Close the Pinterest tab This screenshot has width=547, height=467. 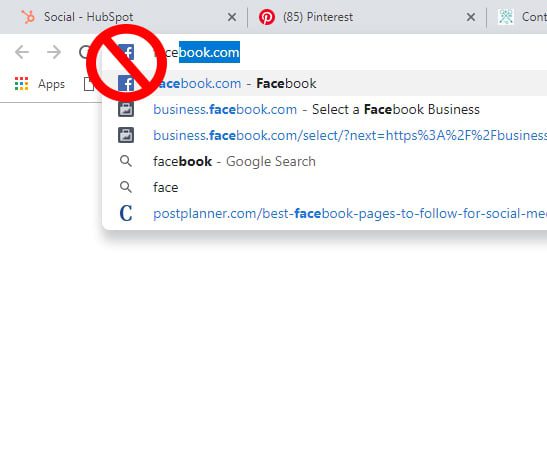471,17
